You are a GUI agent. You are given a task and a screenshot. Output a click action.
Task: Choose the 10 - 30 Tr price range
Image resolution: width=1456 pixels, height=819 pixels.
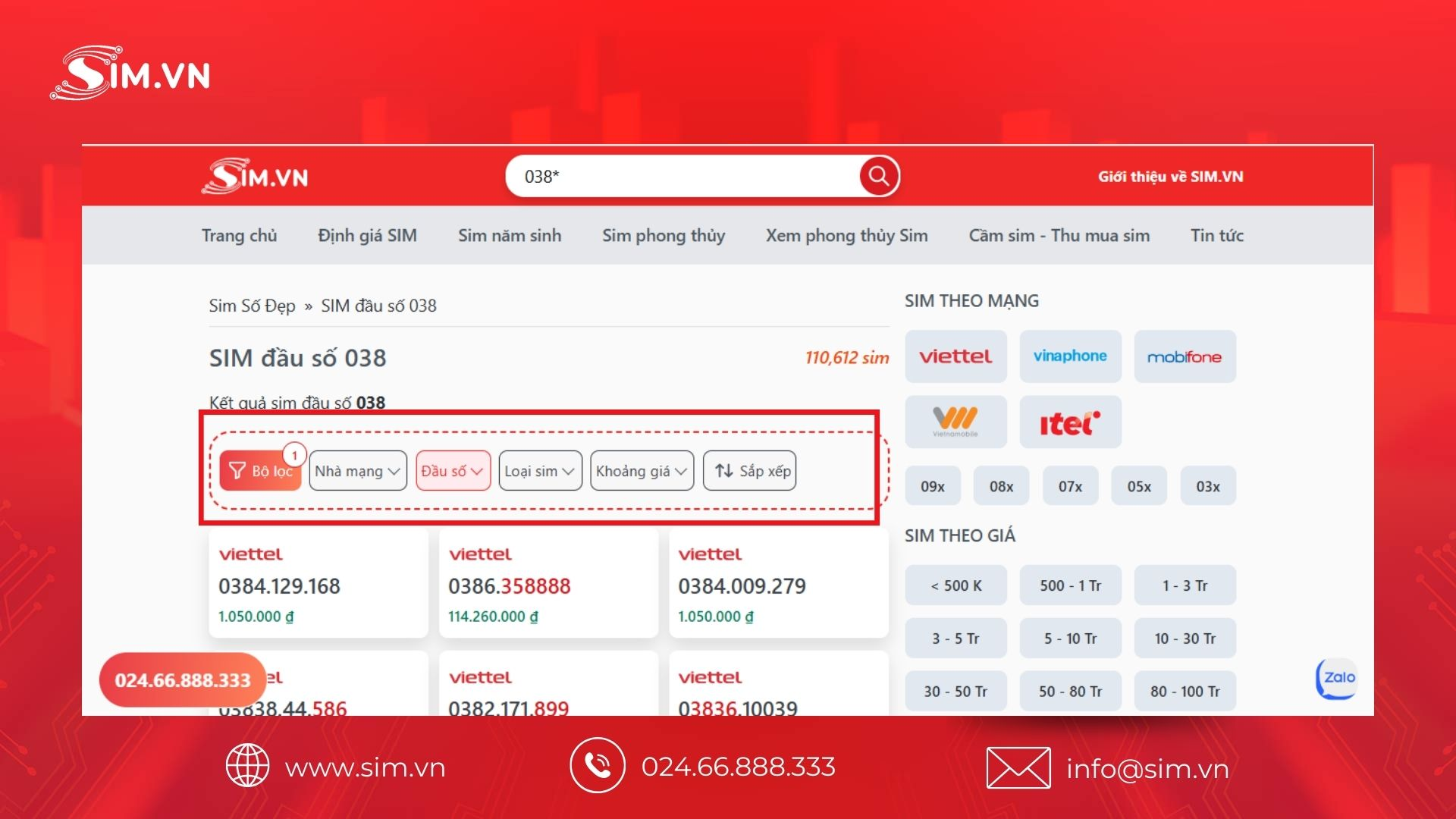point(1185,639)
